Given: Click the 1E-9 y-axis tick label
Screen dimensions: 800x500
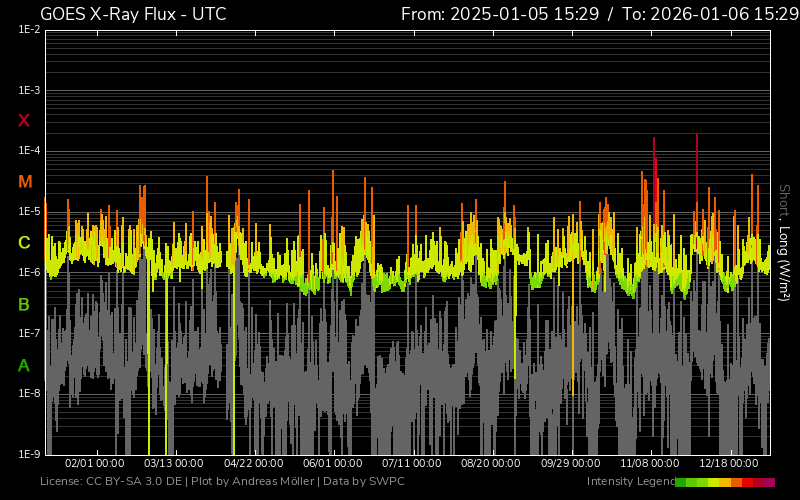Looking at the screenshot, I should (29, 454).
